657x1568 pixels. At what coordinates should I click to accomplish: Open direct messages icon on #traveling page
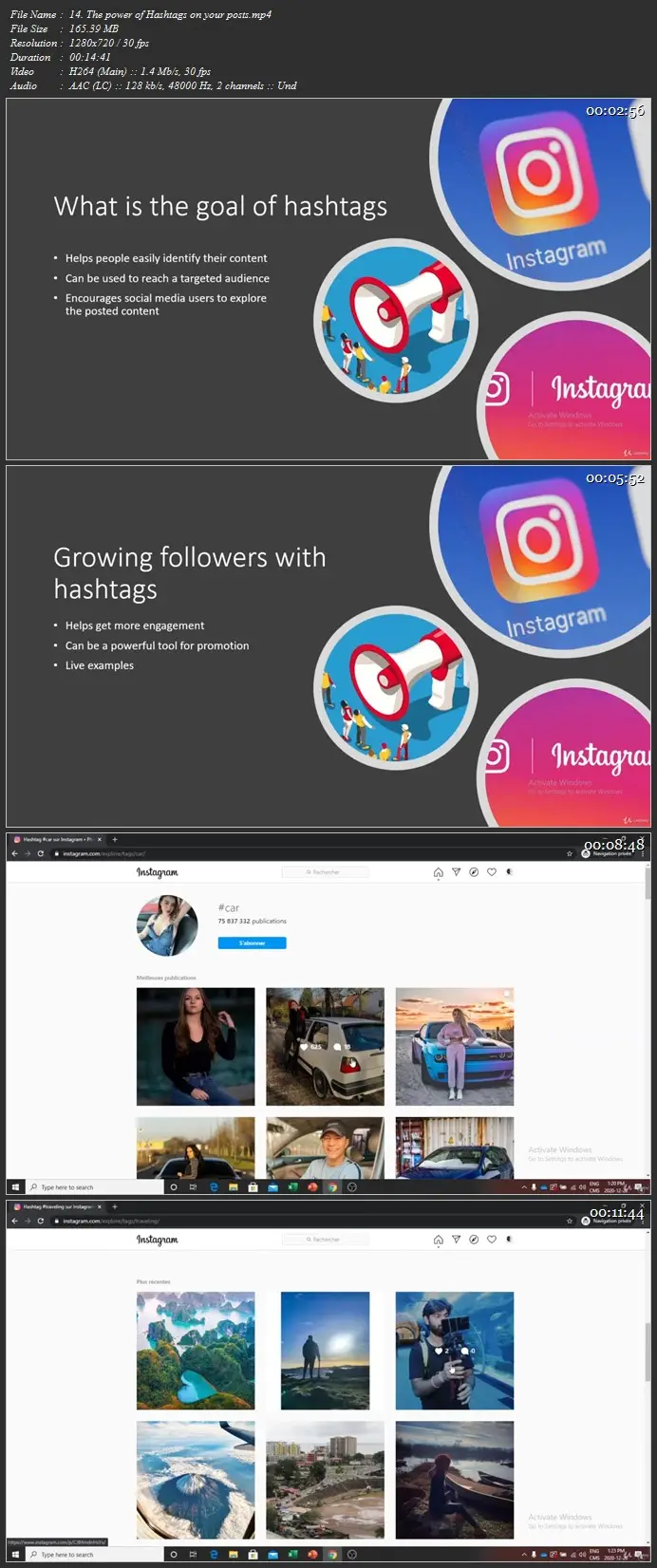click(x=456, y=1240)
